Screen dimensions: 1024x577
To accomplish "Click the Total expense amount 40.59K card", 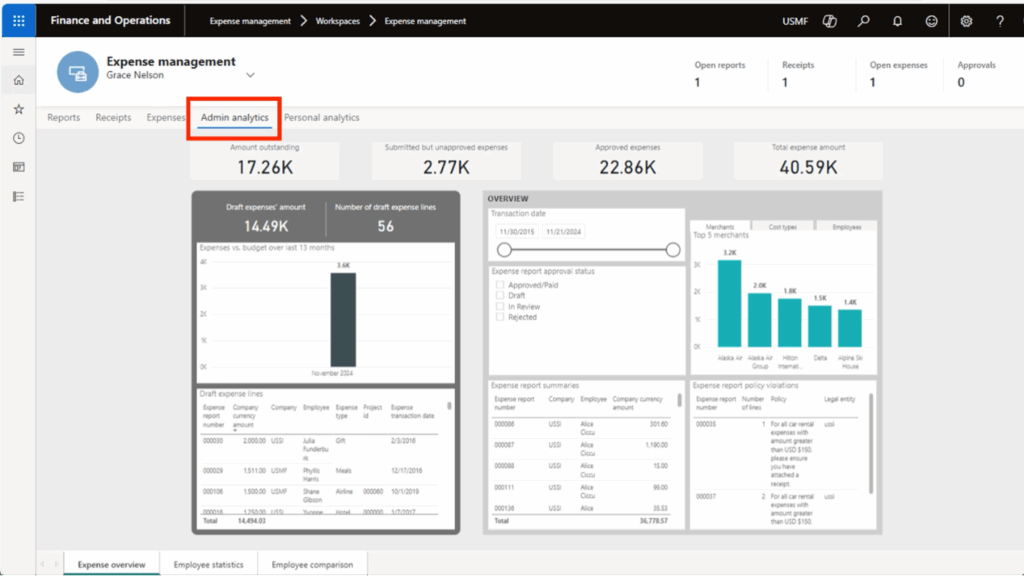I will point(808,161).
